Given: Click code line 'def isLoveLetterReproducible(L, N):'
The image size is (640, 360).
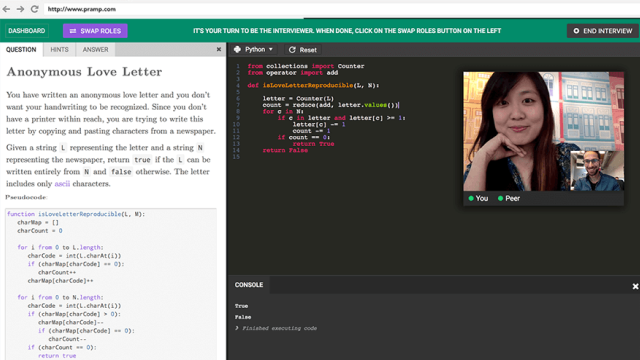Looking at the screenshot, I should pos(313,85).
